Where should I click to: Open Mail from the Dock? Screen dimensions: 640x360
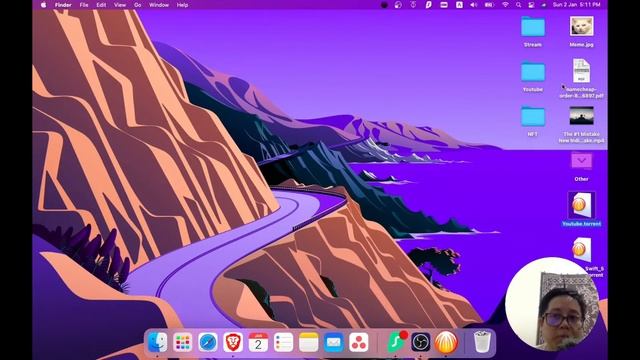click(334, 342)
